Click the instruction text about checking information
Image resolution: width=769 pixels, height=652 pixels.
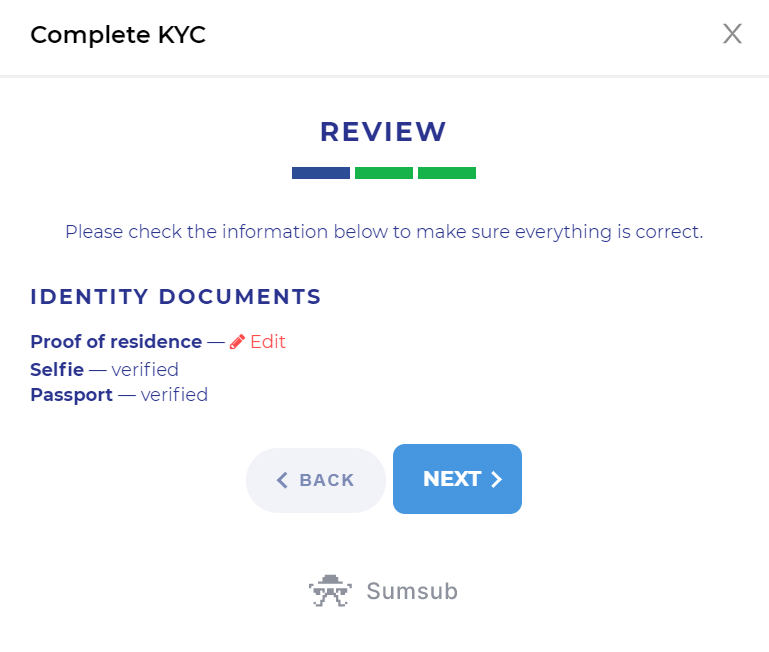384,232
